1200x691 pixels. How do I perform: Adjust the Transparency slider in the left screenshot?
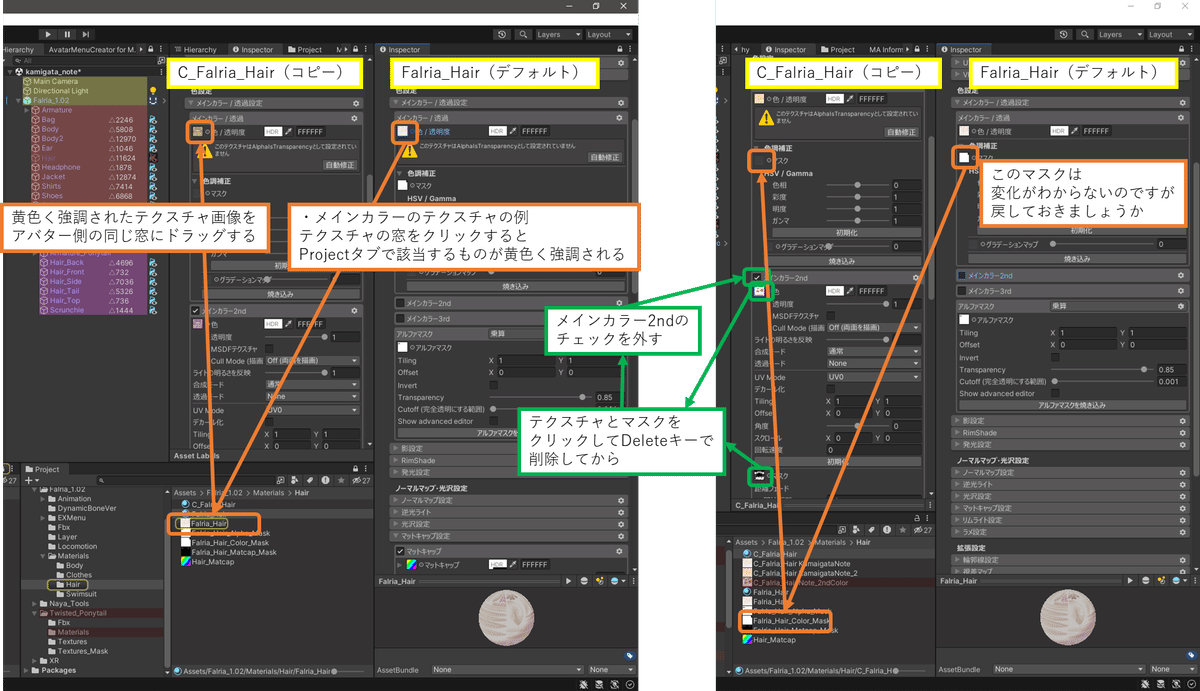coord(540,397)
